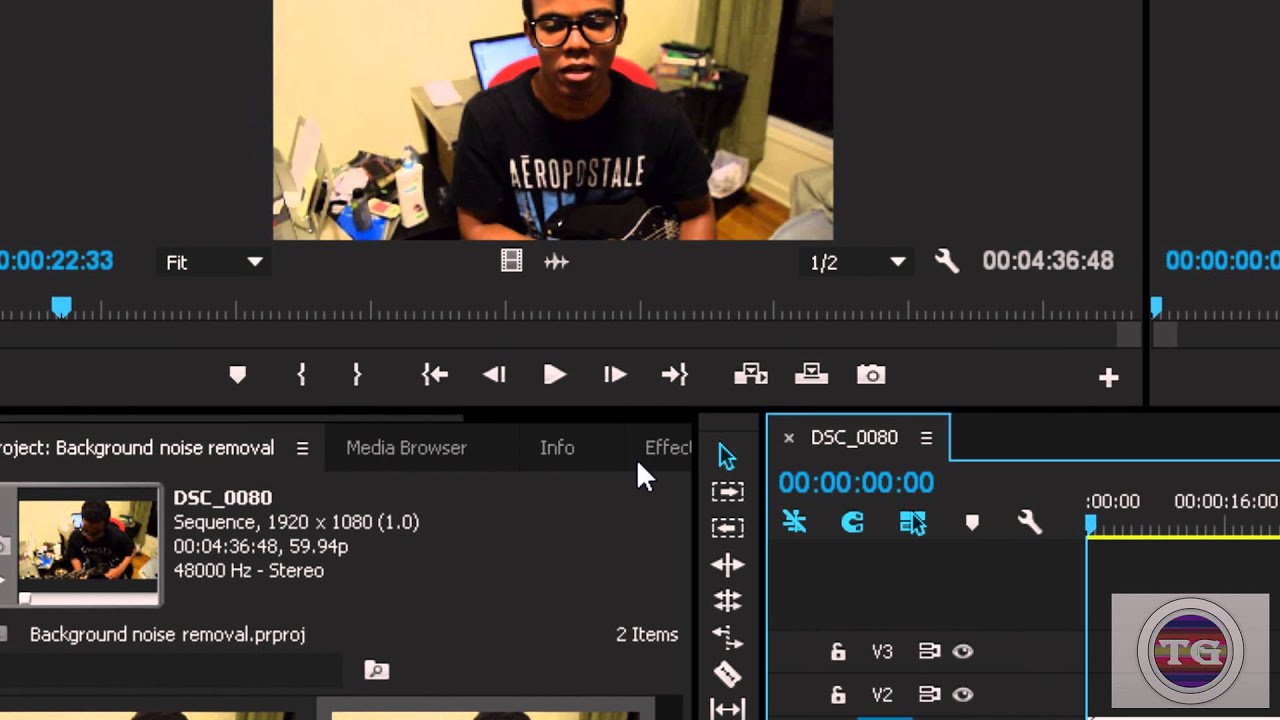Add a marker in the Source monitor
Image resolution: width=1280 pixels, height=720 pixels.
tap(237, 375)
